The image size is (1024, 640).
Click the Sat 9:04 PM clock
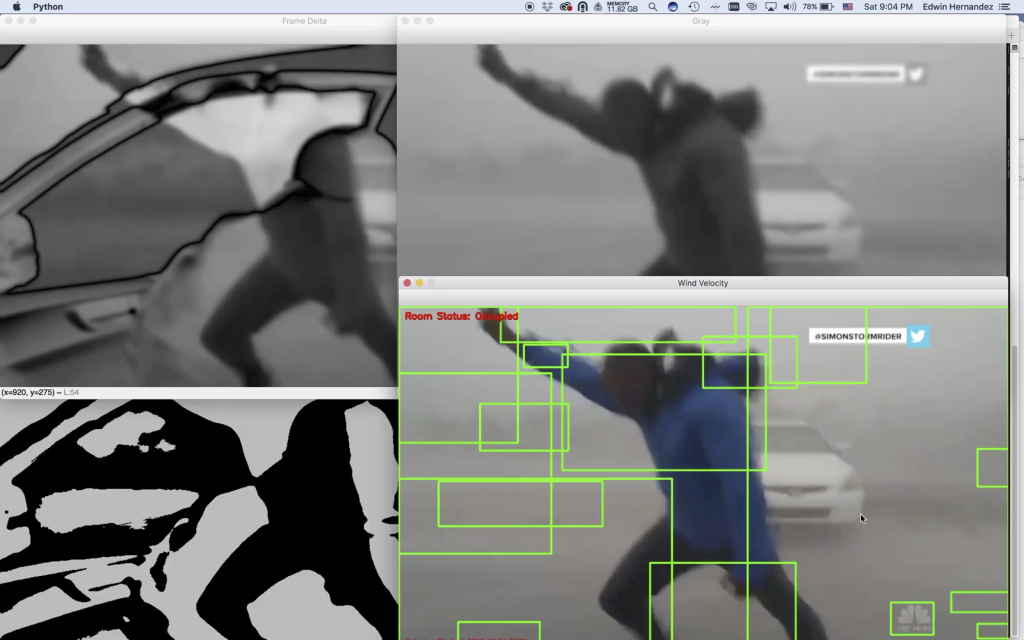point(888,6)
